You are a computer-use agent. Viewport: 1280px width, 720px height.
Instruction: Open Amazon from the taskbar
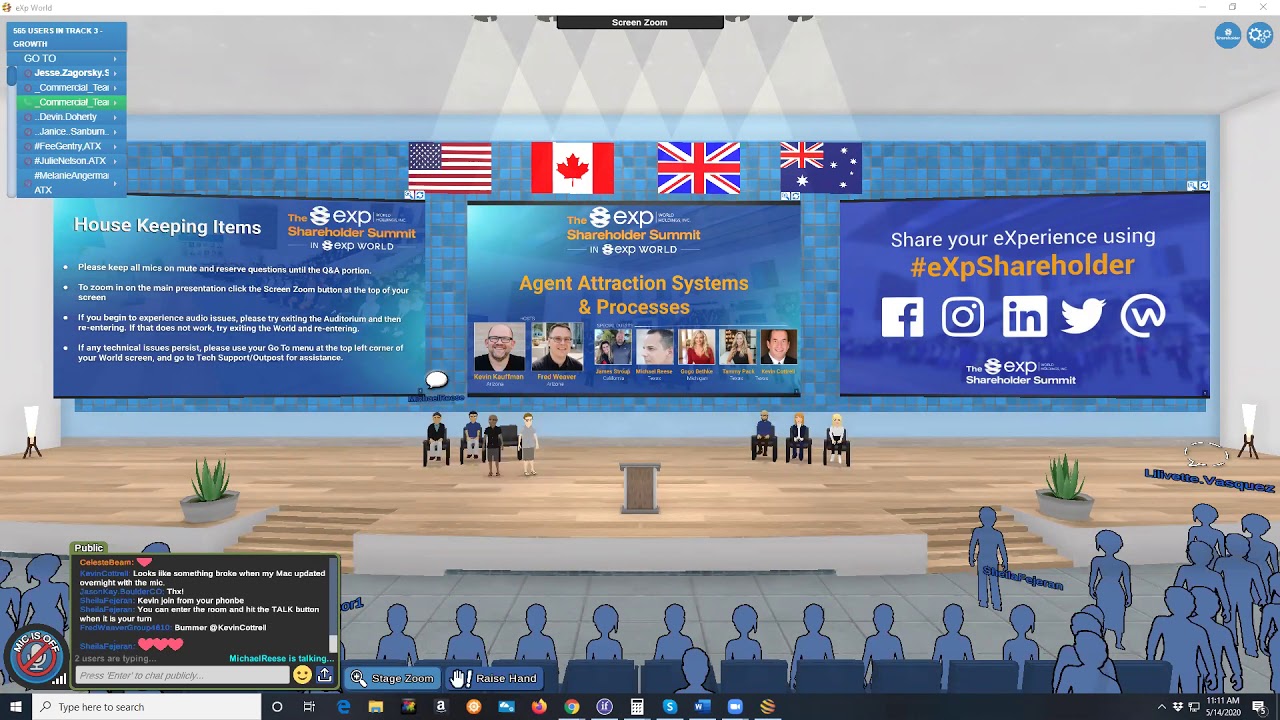coord(440,707)
